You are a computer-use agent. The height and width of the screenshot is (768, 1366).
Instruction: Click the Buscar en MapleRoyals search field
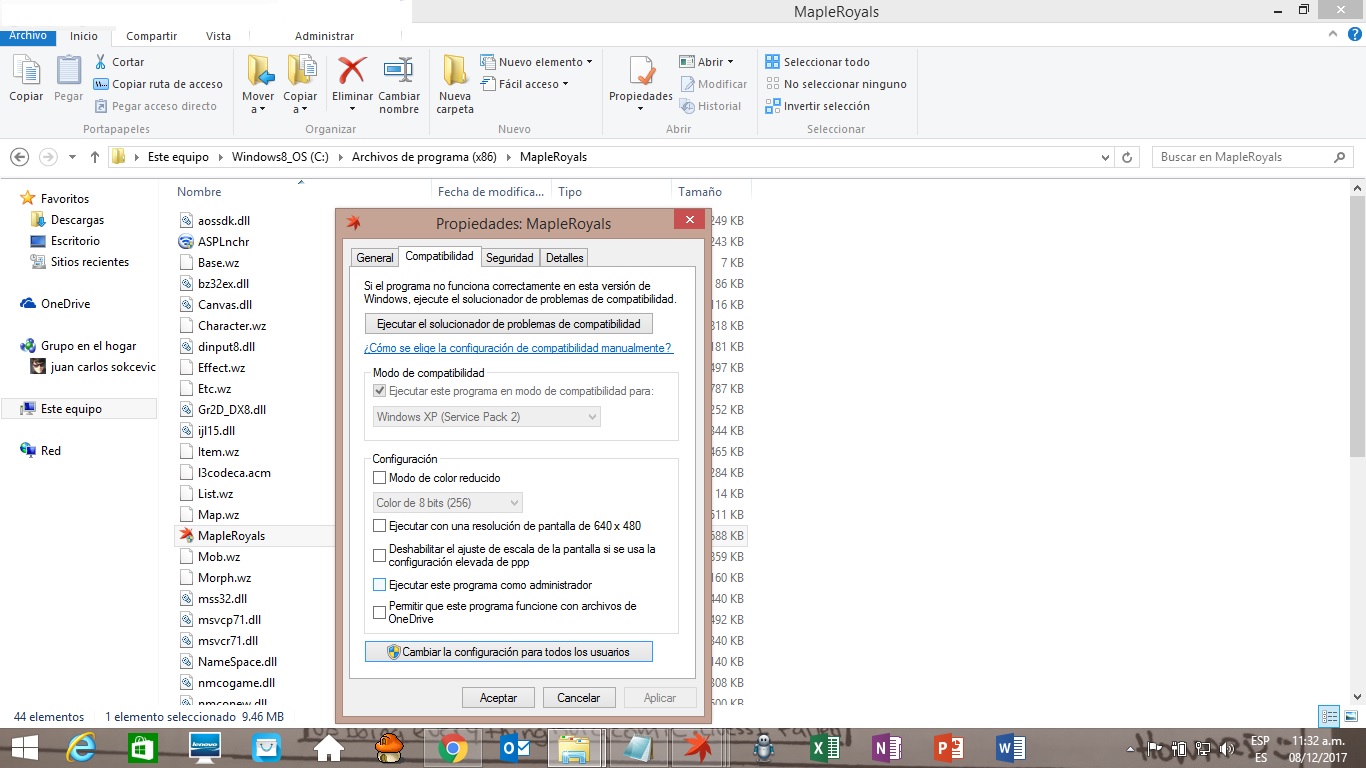click(1243, 157)
